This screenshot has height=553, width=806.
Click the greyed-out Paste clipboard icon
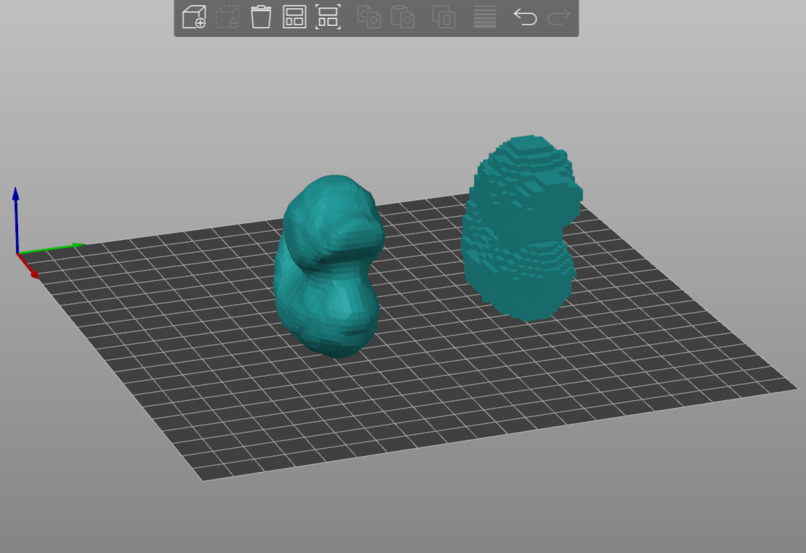402,17
